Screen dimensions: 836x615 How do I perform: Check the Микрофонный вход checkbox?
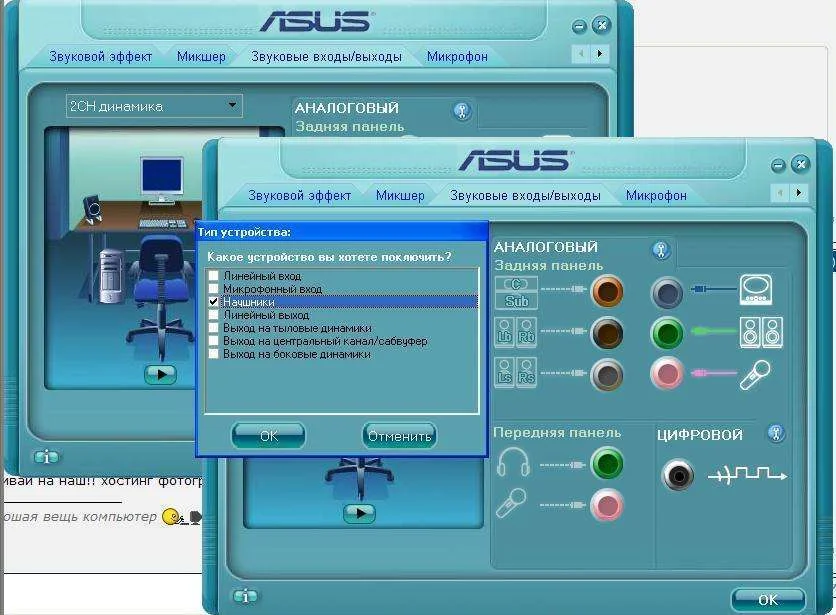pos(213,289)
